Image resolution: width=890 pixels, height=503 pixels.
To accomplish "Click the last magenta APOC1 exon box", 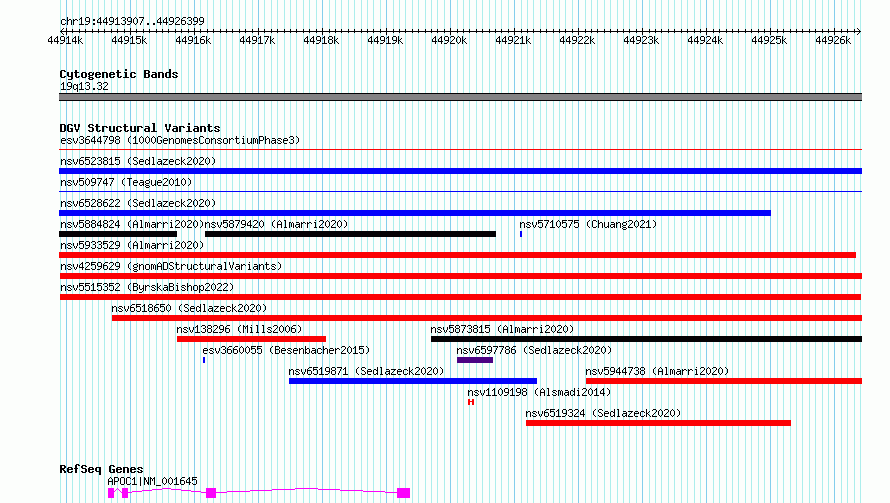I will (x=404, y=493).
